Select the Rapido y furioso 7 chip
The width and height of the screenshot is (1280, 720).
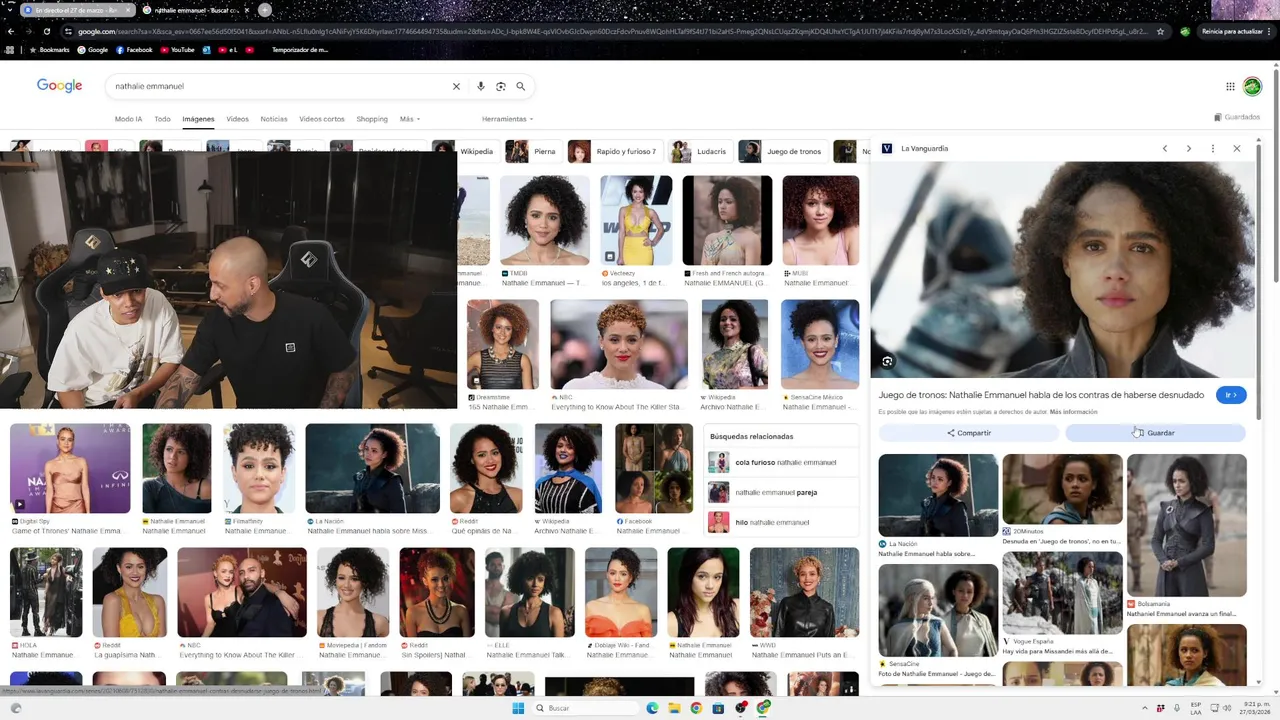coord(614,152)
